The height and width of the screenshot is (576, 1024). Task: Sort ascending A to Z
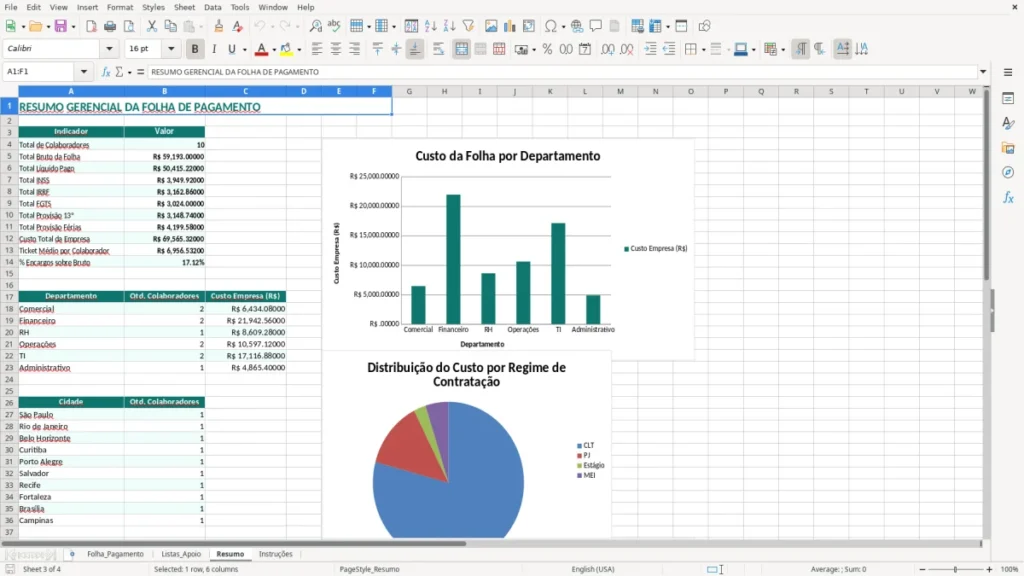[430, 26]
